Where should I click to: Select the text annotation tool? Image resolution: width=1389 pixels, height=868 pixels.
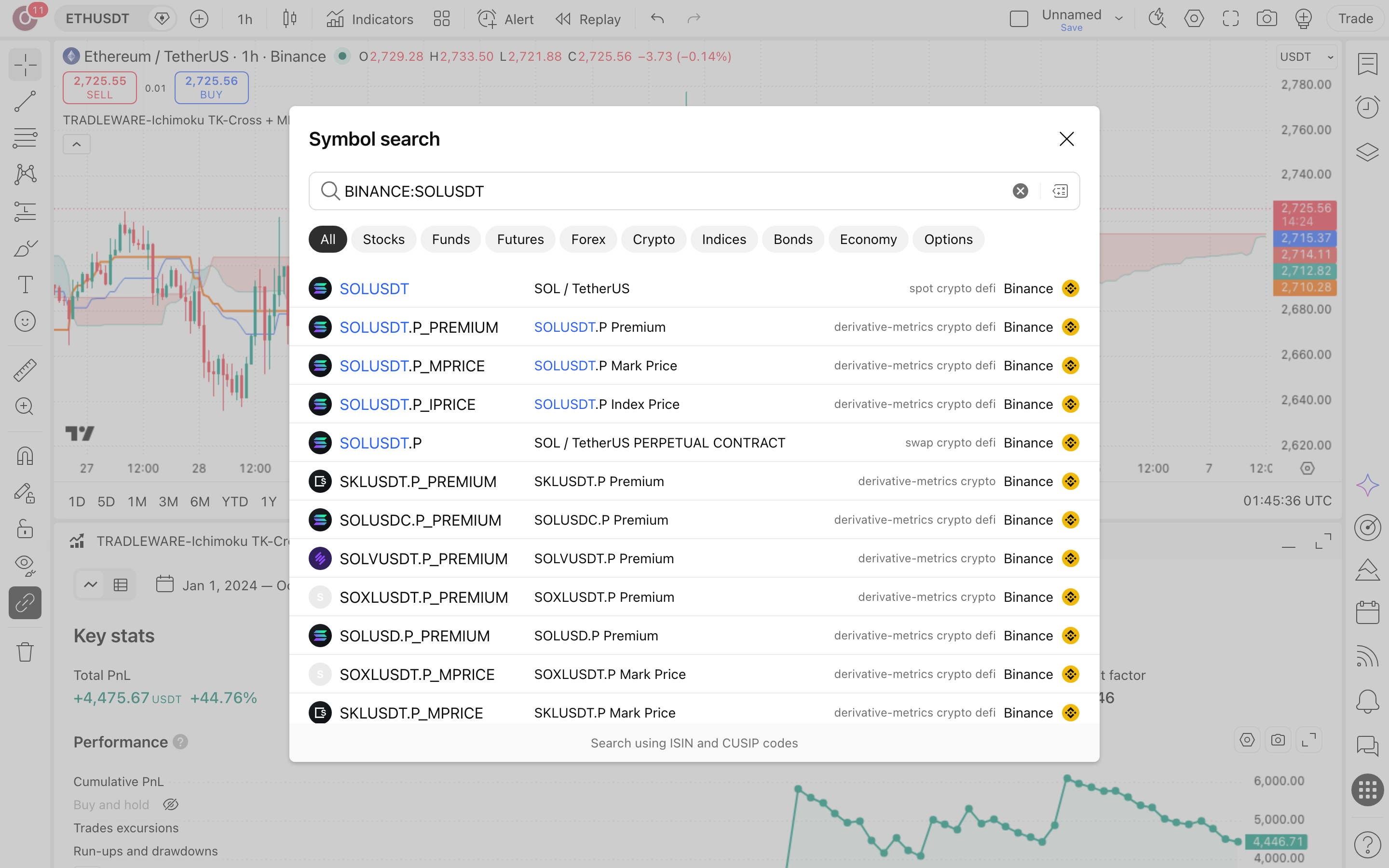click(x=25, y=285)
